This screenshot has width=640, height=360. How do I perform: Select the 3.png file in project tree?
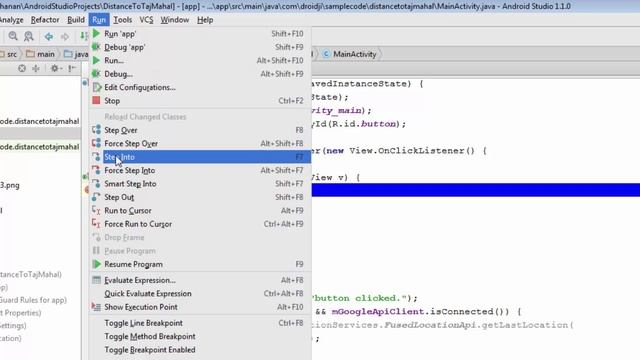coord(10,185)
